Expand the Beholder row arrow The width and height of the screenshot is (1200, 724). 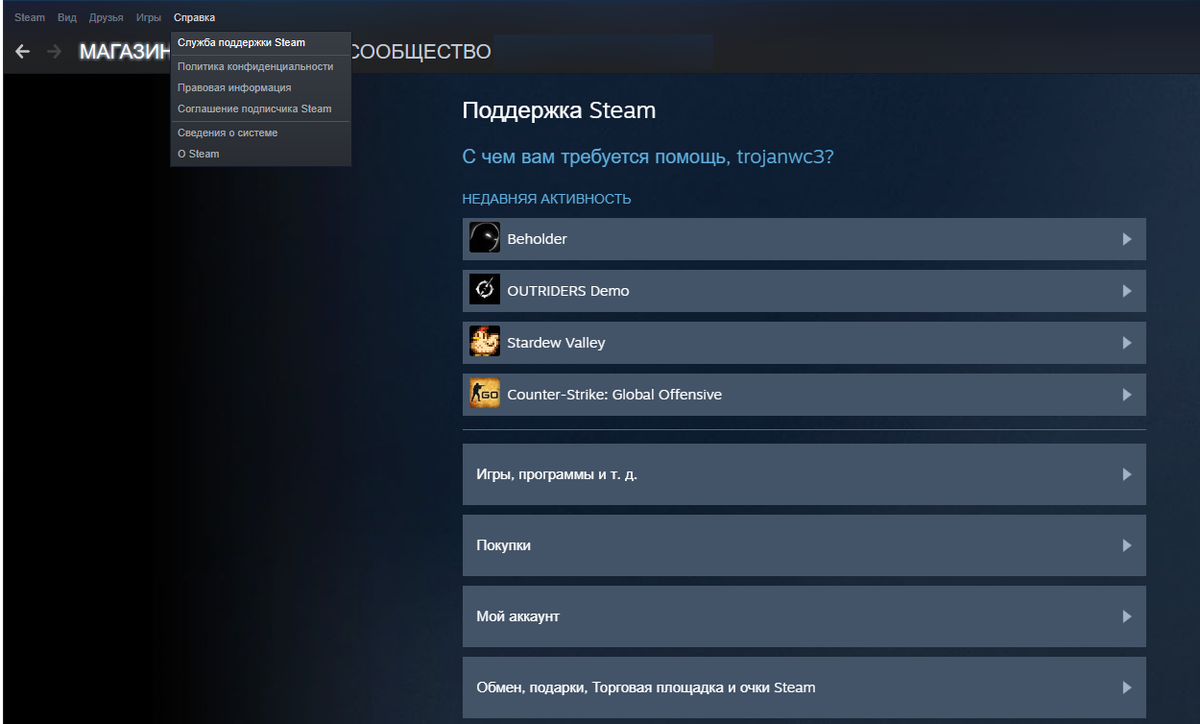[x=1127, y=239]
